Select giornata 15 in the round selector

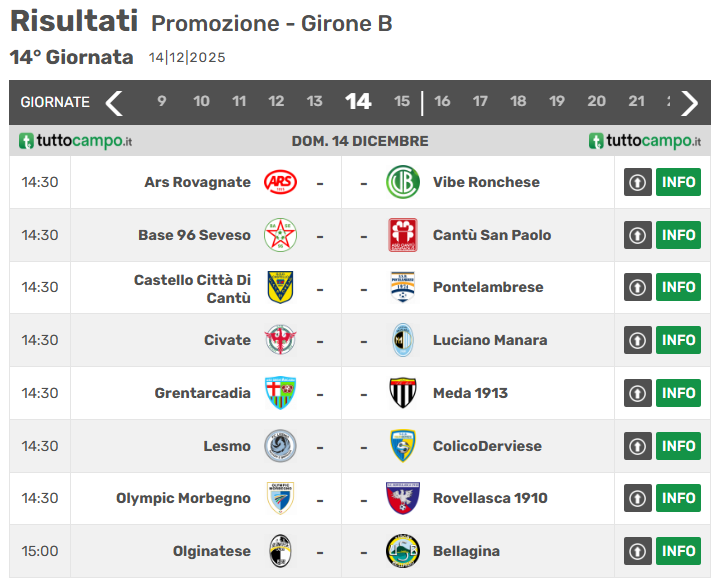402,101
